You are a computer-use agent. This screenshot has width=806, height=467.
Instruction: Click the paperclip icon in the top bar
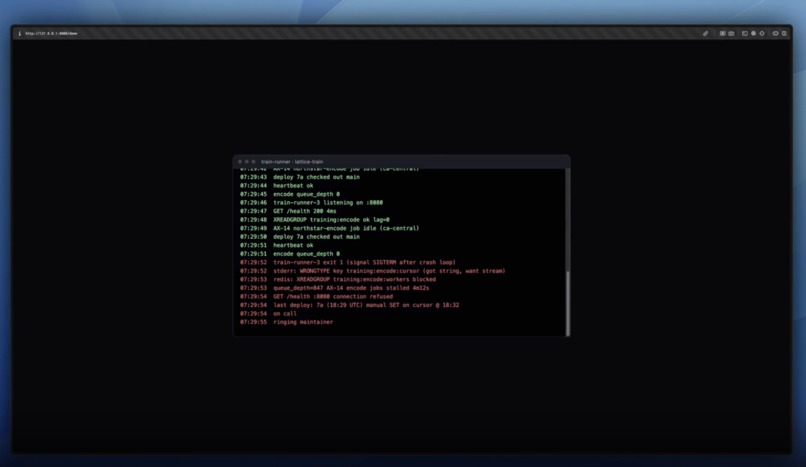click(705, 33)
